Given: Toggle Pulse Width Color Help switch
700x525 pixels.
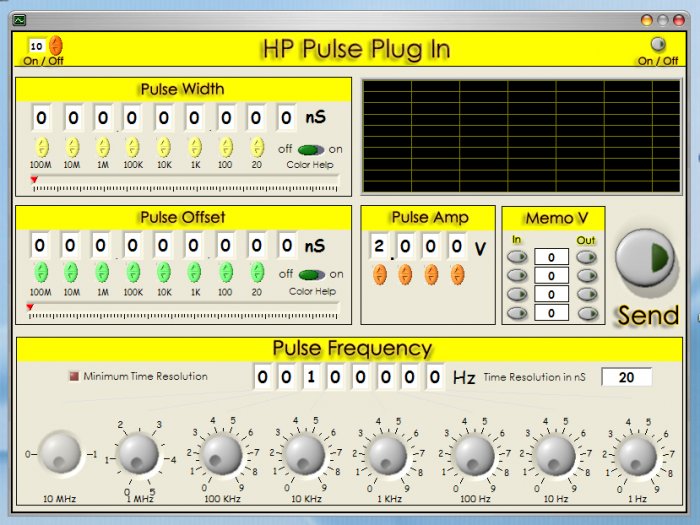Looking at the screenshot, I should point(311,150).
